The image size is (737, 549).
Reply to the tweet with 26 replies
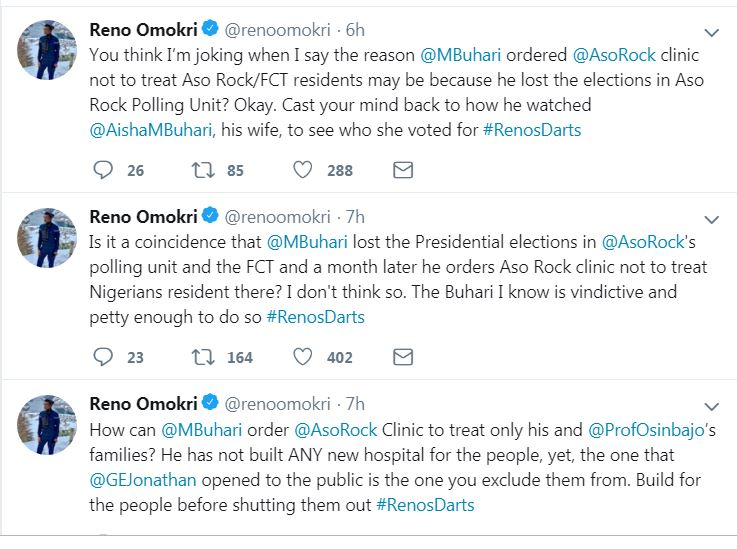[103, 170]
